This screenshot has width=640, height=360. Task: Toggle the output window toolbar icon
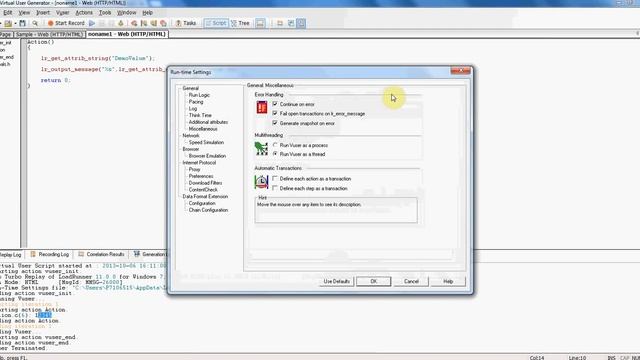260,23
